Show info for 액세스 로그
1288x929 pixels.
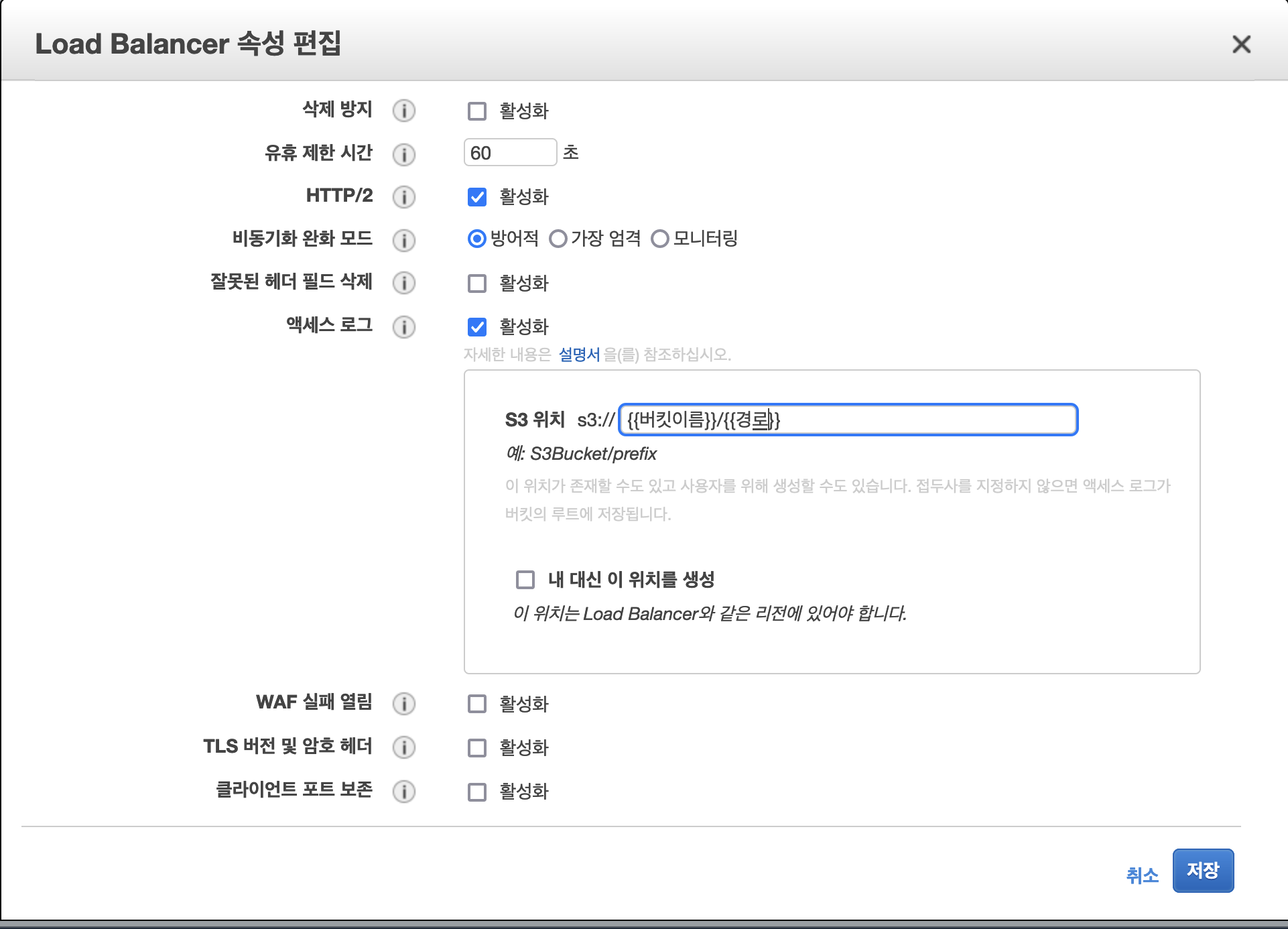[x=403, y=327]
